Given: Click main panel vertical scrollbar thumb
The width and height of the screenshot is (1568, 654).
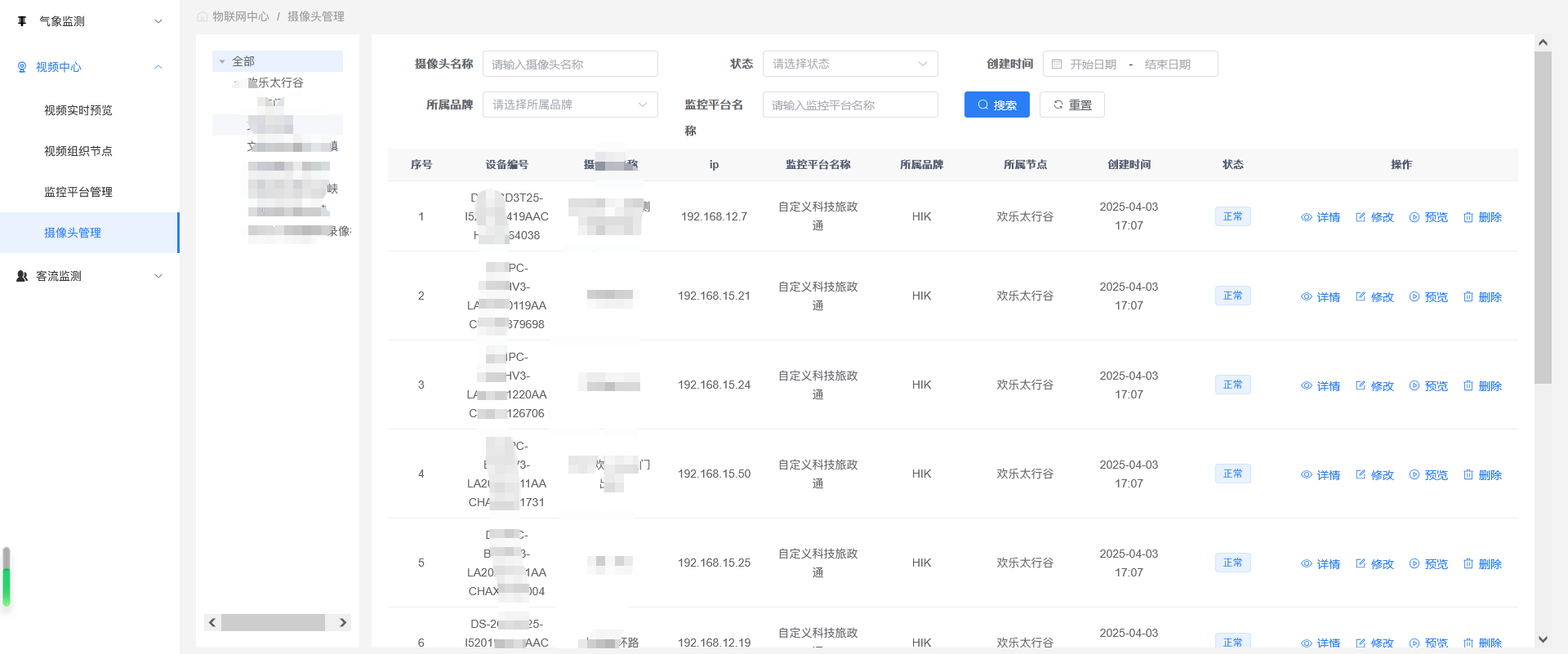Looking at the screenshot, I should (1543, 217).
